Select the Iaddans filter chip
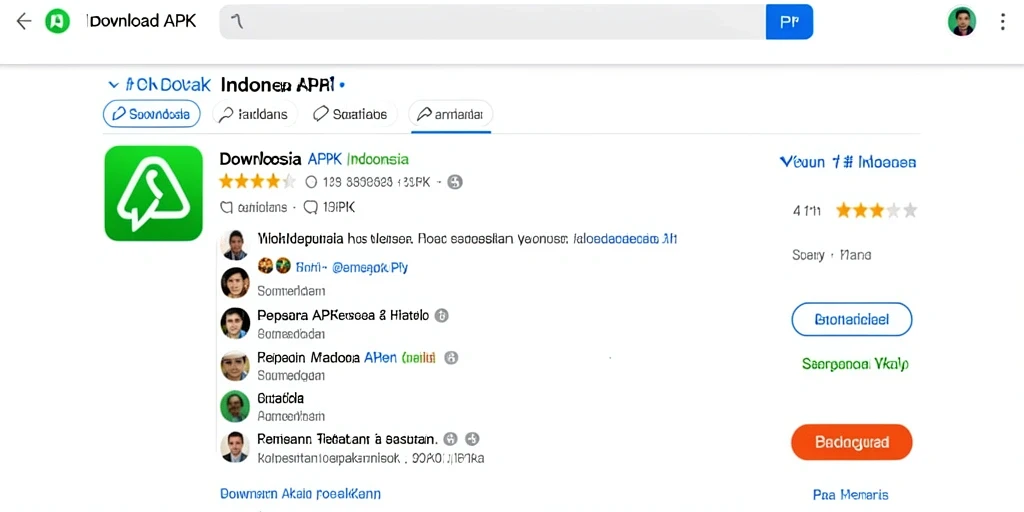The height and width of the screenshot is (512, 1024). (x=255, y=114)
